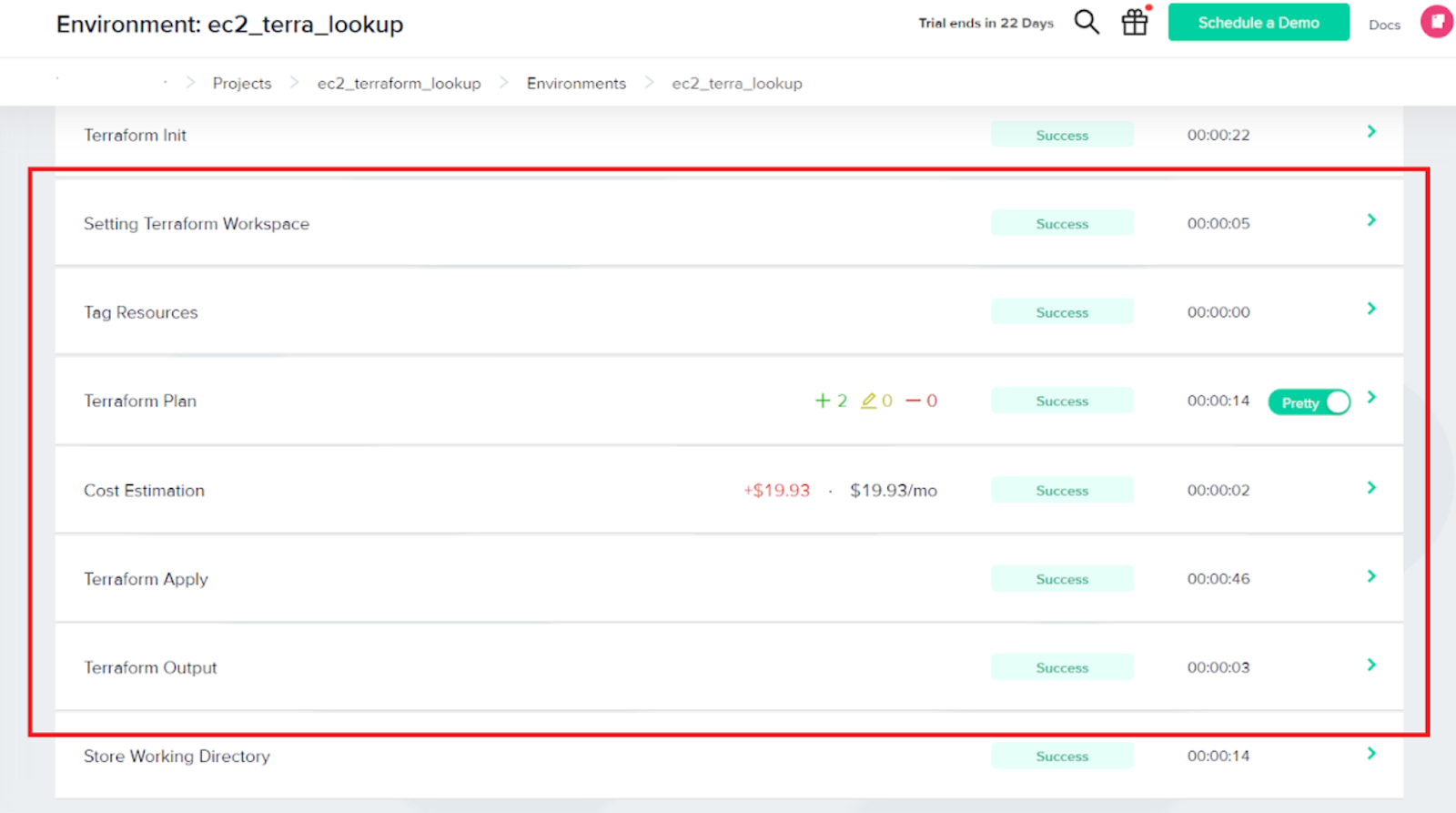Click Success badge for Terraform Init
The image size is (1456, 813).
(1062, 135)
